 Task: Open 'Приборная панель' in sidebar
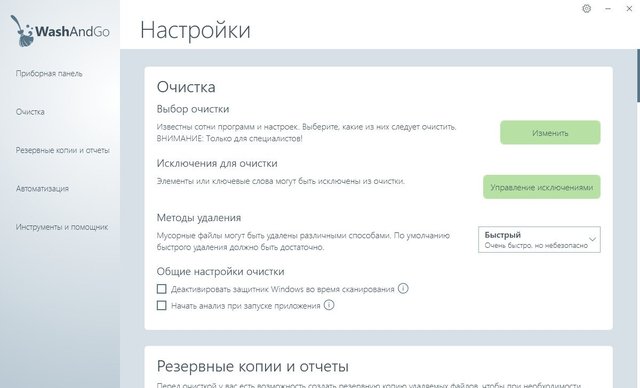click(x=49, y=73)
